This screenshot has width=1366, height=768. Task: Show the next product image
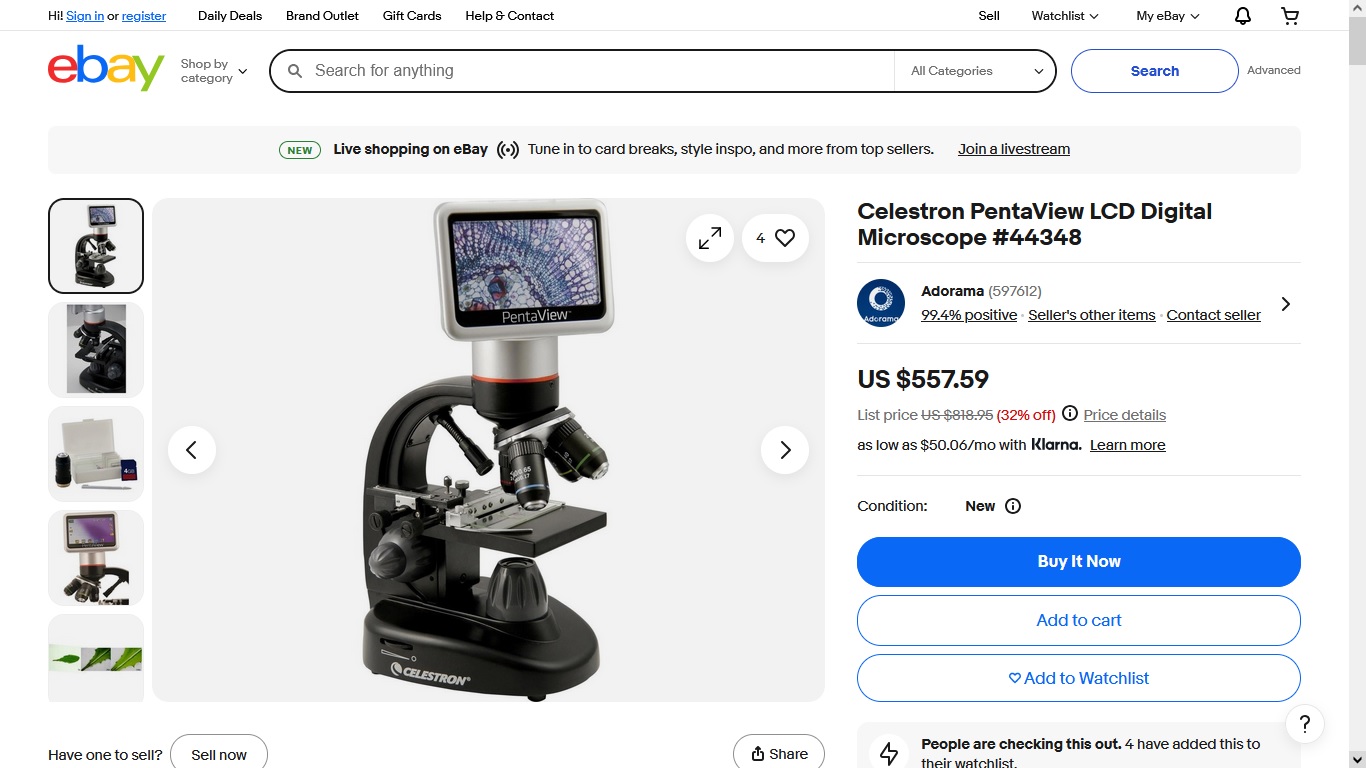click(785, 450)
